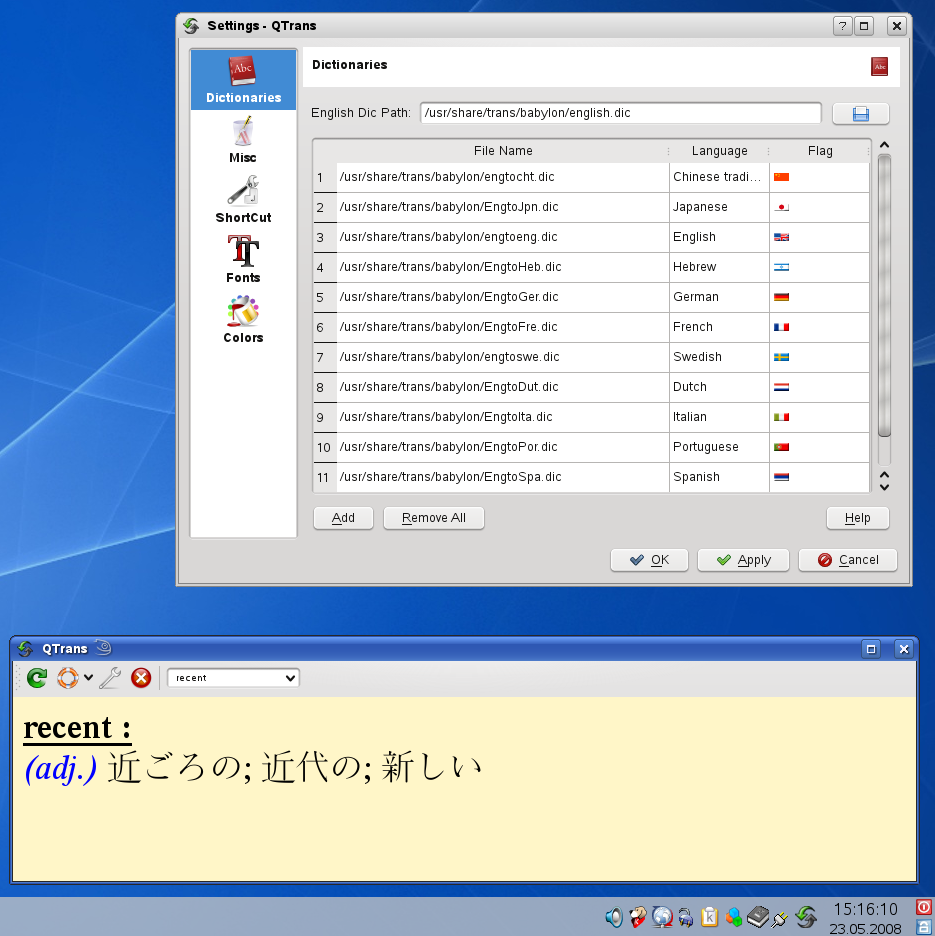Select the EngtoFre.dic file name cell
Image resolution: width=935 pixels, height=936 pixels.
pos(503,327)
